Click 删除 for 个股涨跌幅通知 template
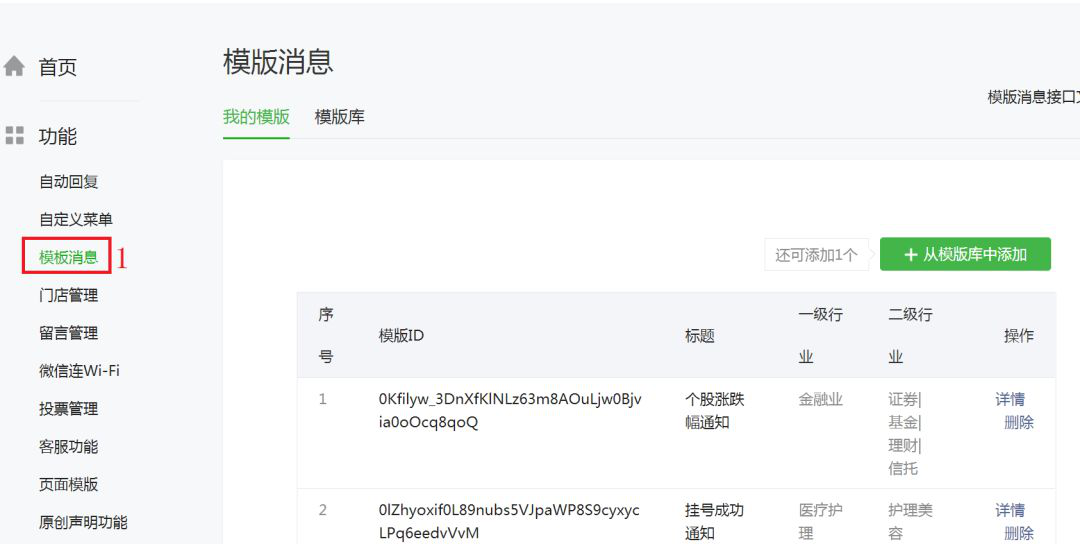The height and width of the screenshot is (544, 1080). click(1018, 422)
